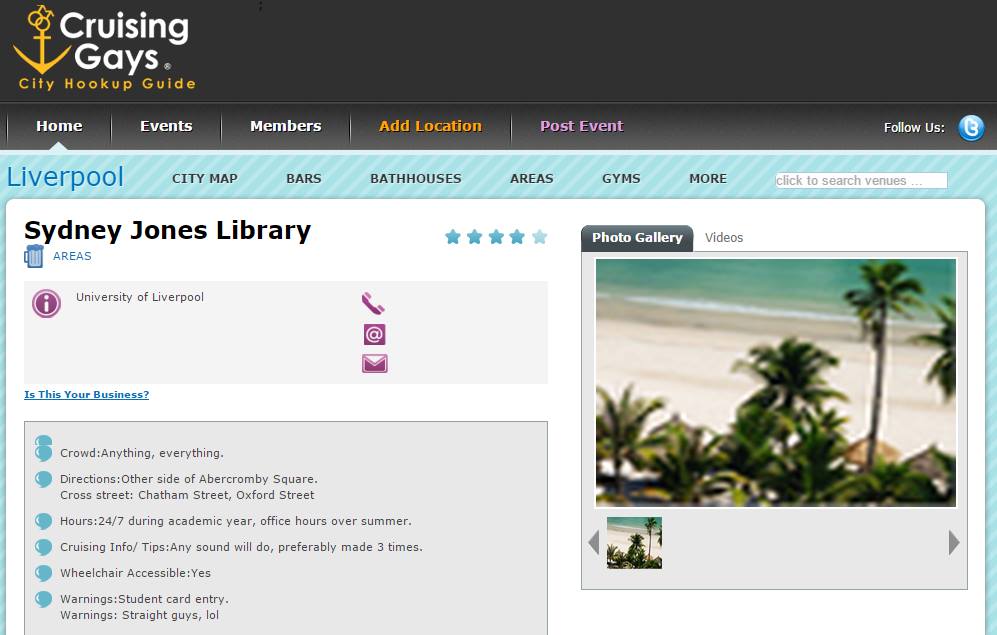The height and width of the screenshot is (635, 997).
Task: Click the bubble icon beside Crowd
Action: pyautogui.click(x=43, y=453)
